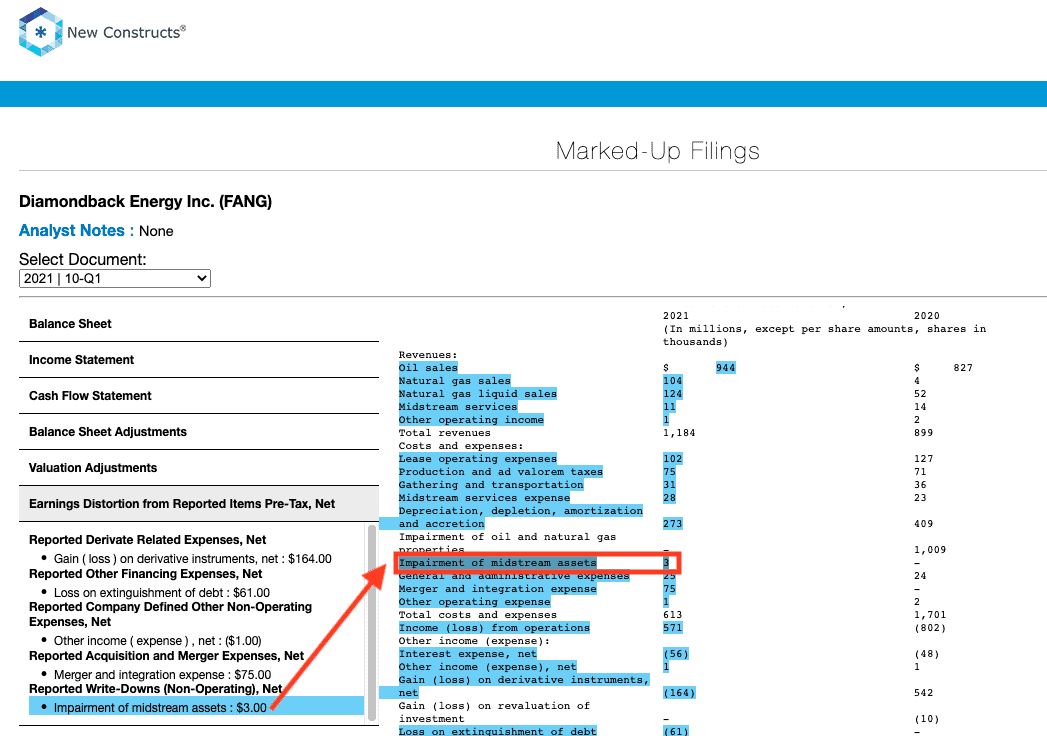Click highlighted 'Gathering and transportation' line
Image resolution: width=1047 pixels, height=736 pixels.
pos(491,485)
